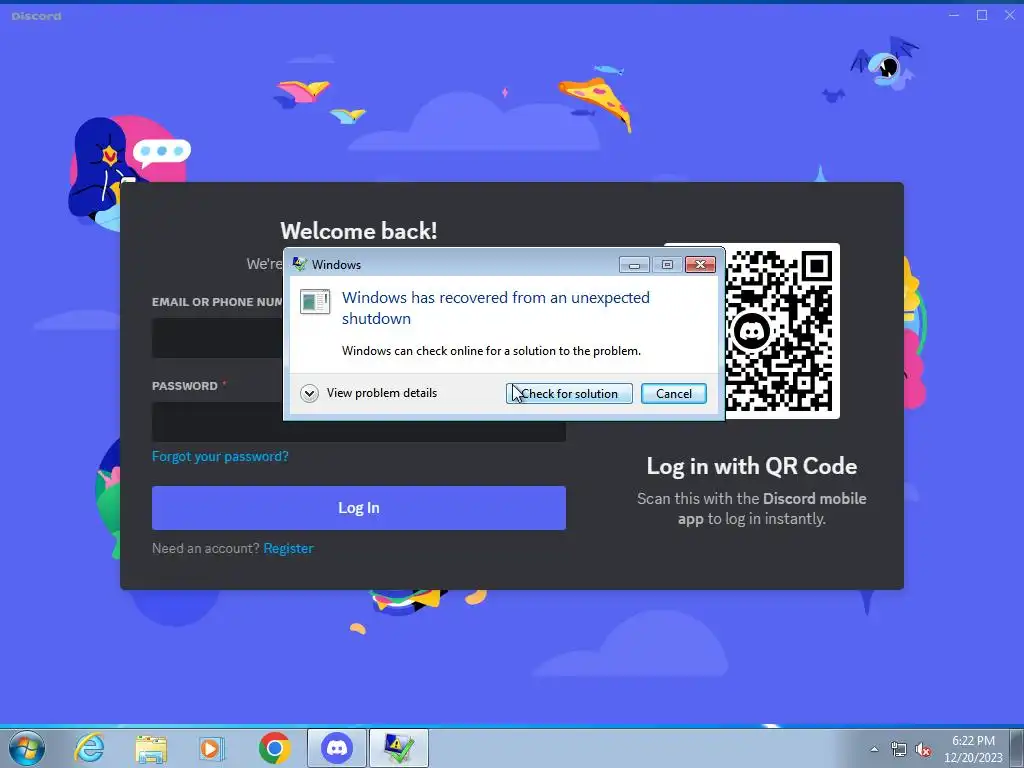1024x768 pixels.
Task: Select the problem report taskbar icon
Action: tap(399, 748)
